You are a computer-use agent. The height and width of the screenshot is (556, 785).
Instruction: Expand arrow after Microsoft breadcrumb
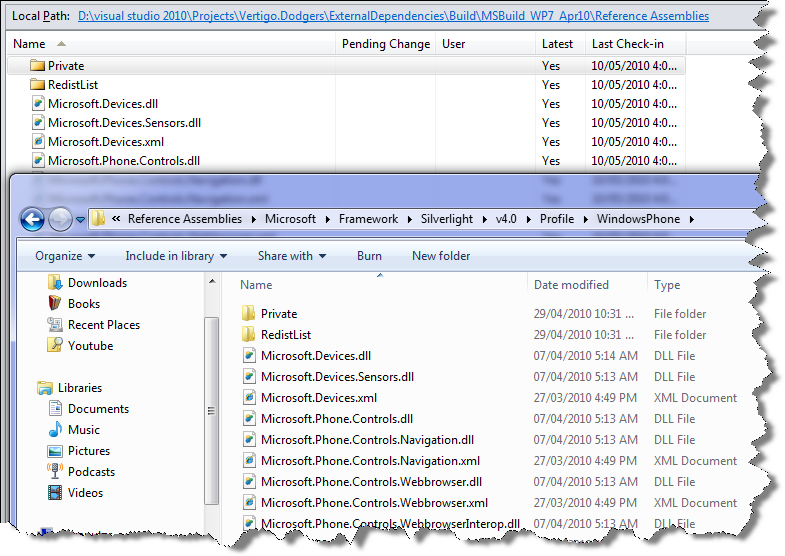(327, 219)
